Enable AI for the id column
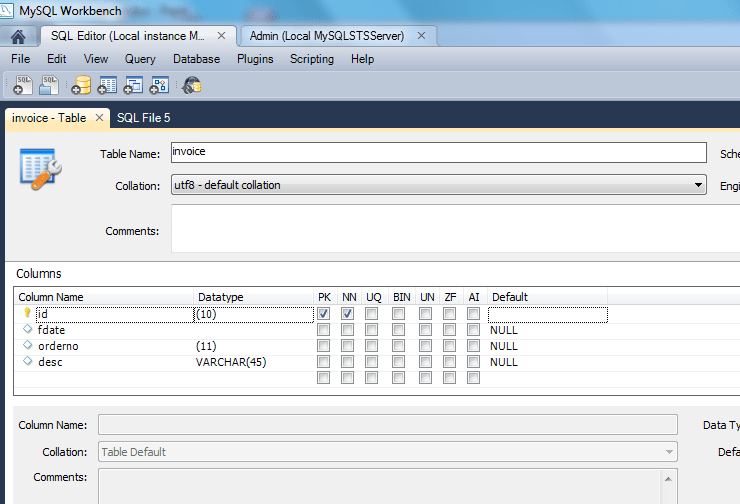 [x=473, y=314]
